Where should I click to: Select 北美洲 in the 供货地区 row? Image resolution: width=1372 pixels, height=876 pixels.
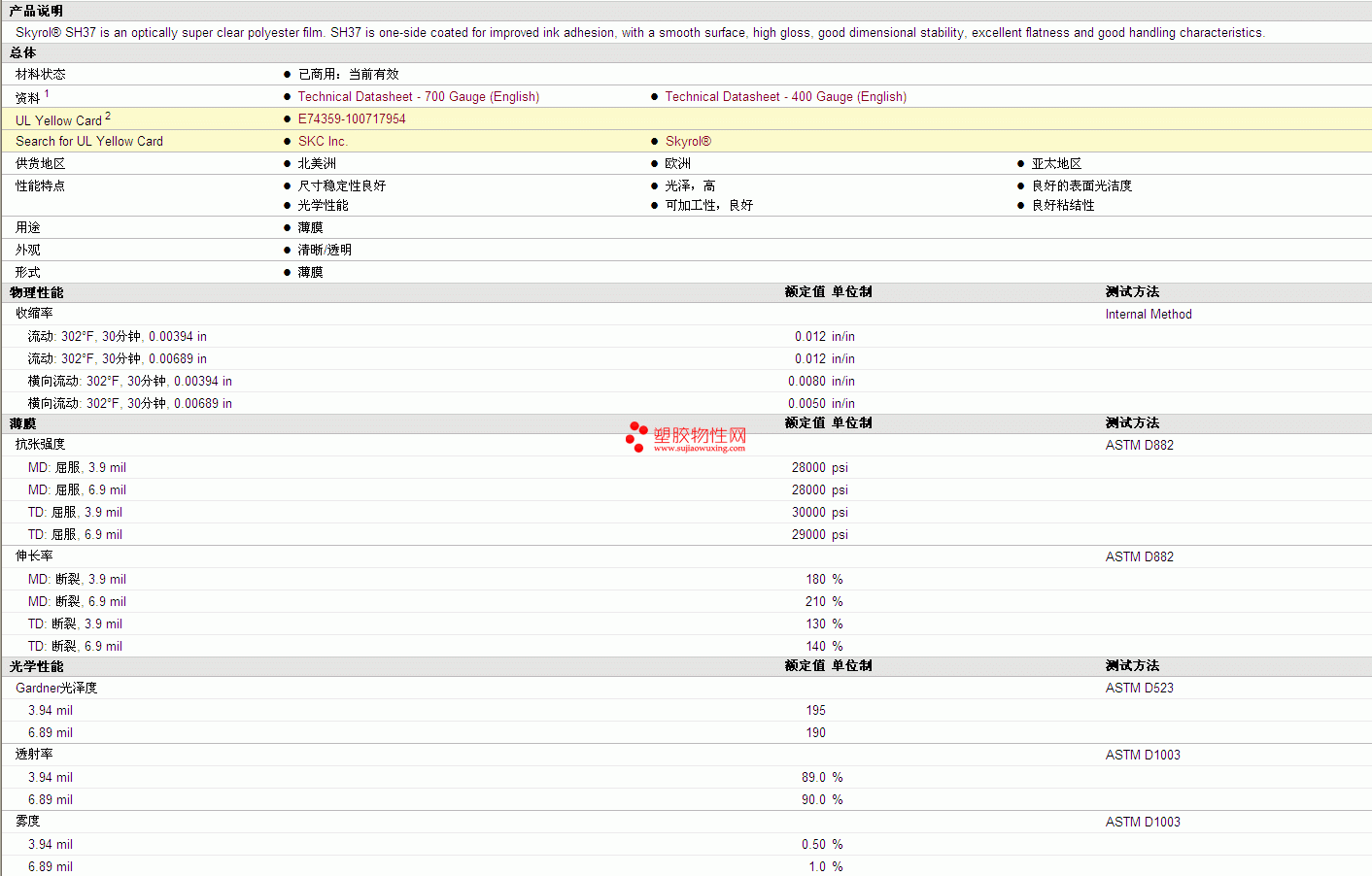coord(317,163)
